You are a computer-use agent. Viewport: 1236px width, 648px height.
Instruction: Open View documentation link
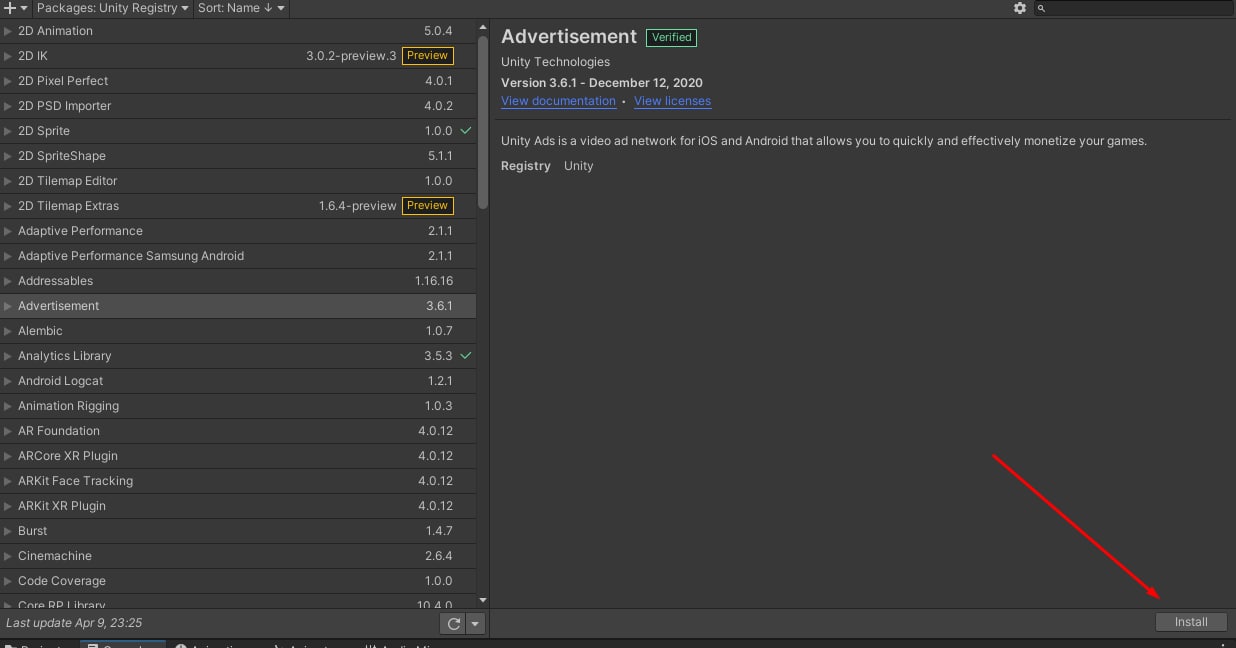pyautogui.click(x=558, y=101)
